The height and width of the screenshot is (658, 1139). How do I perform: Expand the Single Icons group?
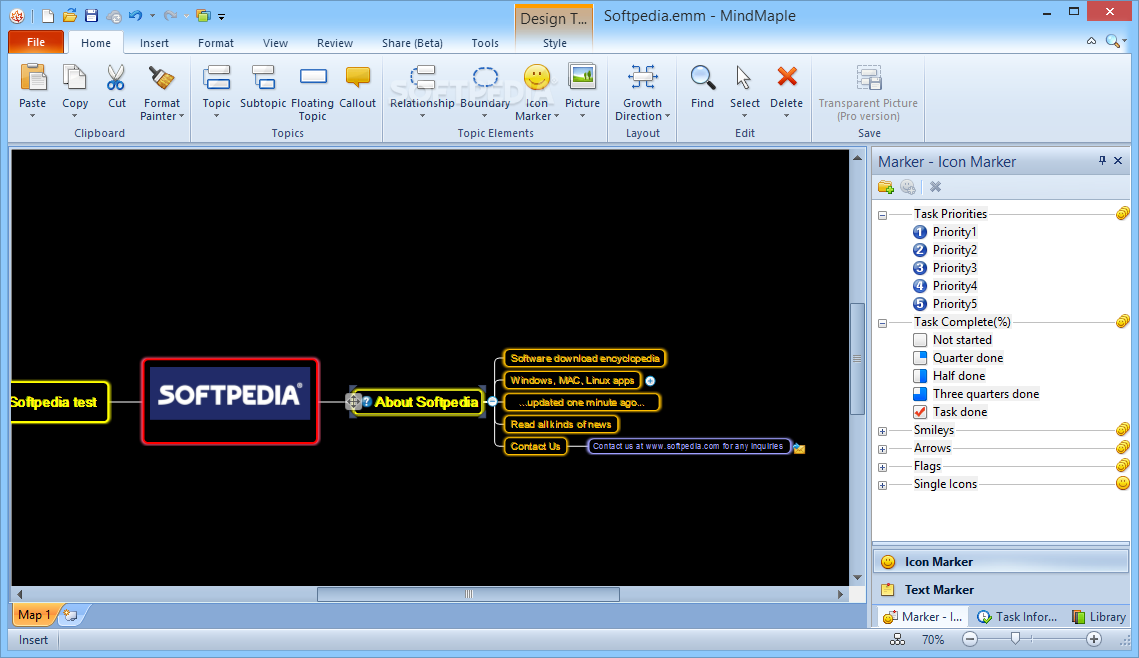click(x=883, y=485)
